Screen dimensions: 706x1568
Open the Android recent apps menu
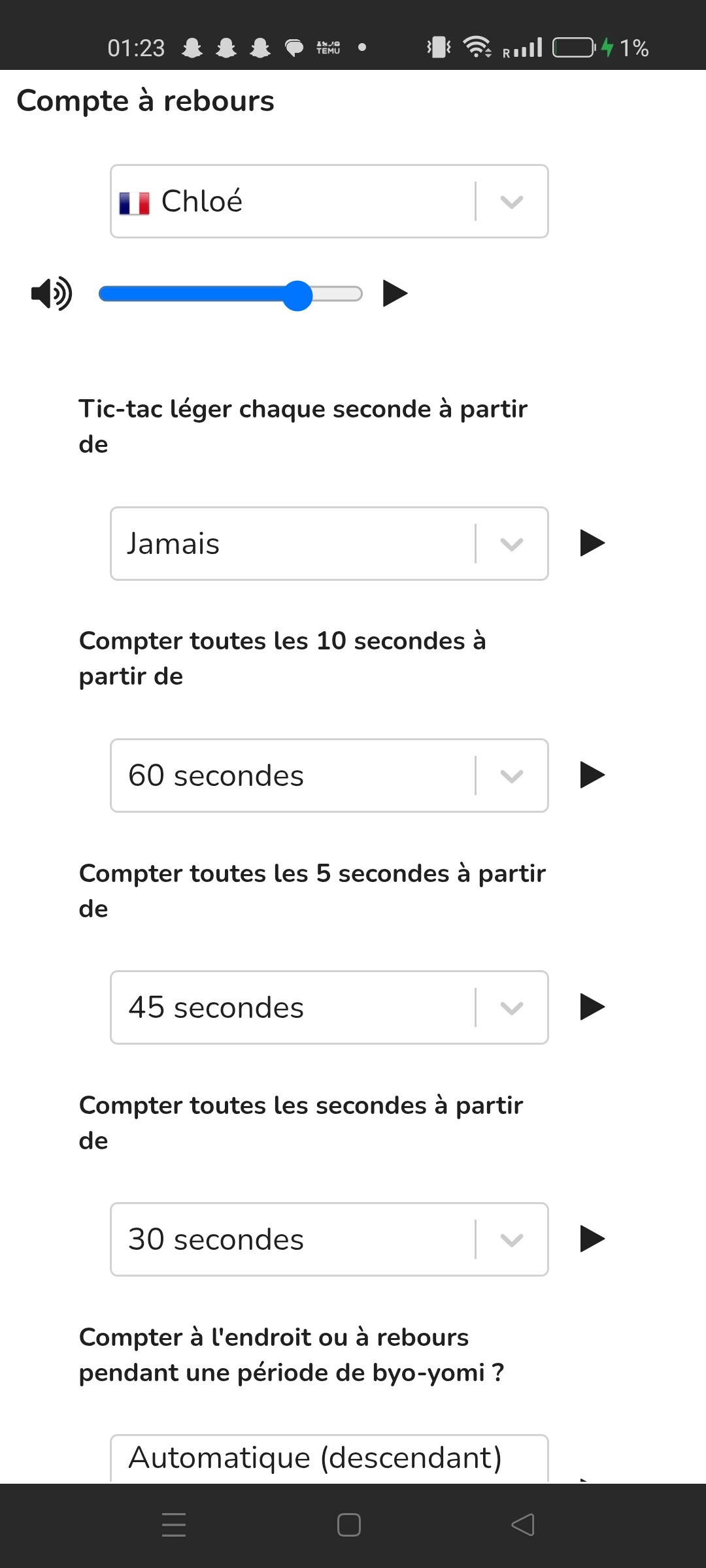click(x=174, y=1525)
